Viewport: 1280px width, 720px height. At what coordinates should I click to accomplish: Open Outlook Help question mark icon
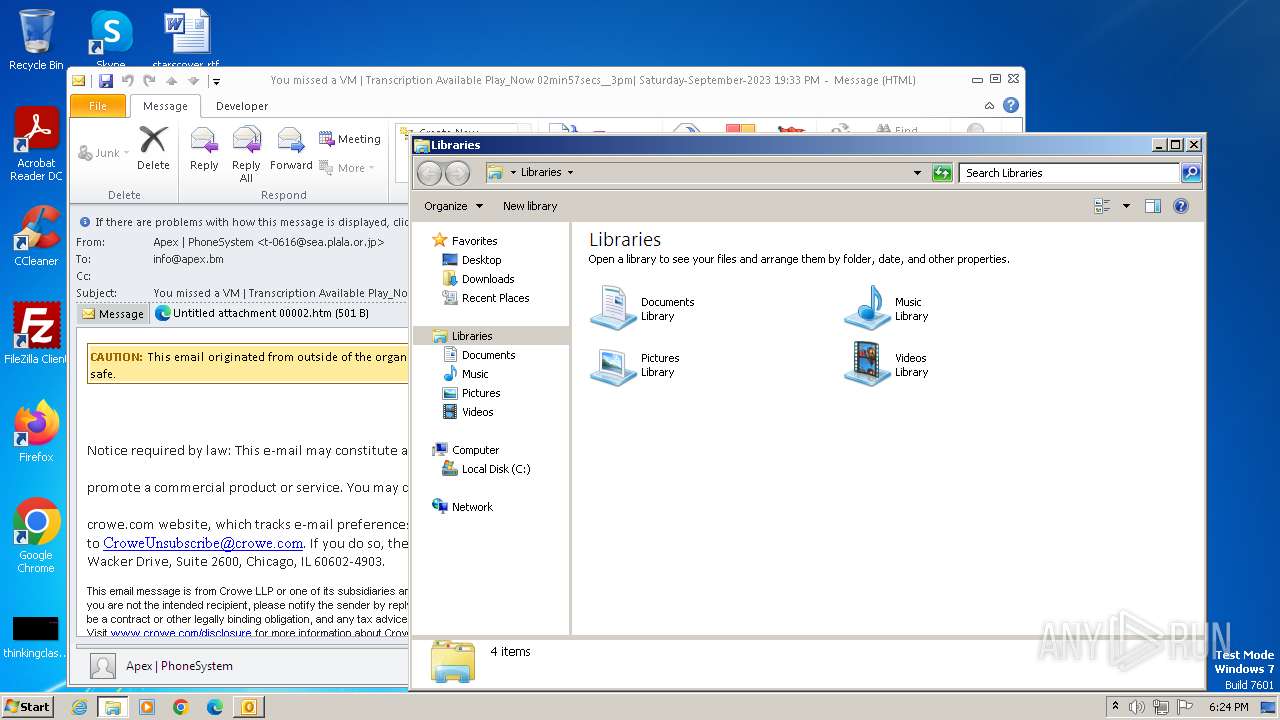coord(1011,105)
